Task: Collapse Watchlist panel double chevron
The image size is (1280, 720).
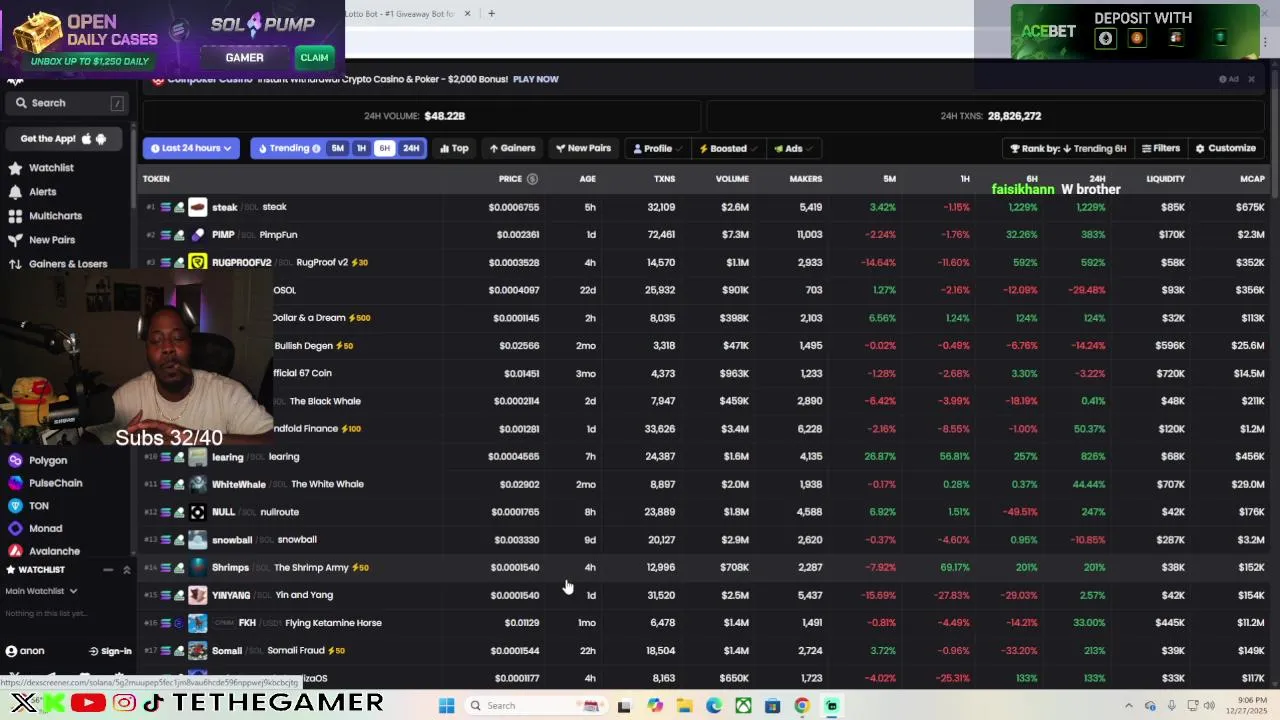Action: pos(127,570)
